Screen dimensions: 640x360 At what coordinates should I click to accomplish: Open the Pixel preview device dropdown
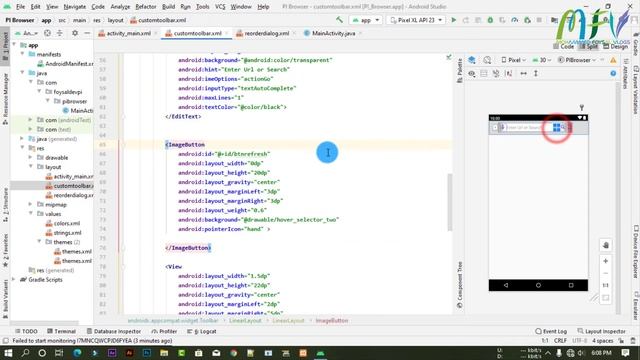[513, 60]
